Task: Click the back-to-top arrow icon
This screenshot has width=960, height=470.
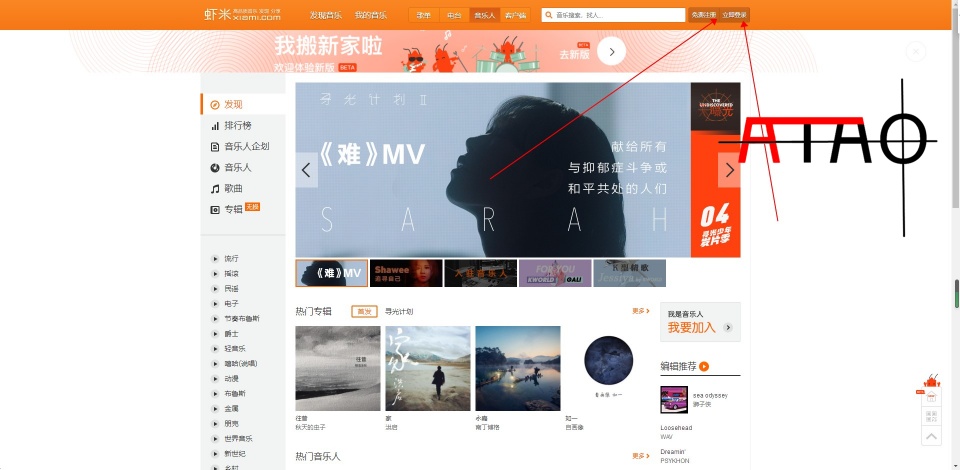Action: 931,436
